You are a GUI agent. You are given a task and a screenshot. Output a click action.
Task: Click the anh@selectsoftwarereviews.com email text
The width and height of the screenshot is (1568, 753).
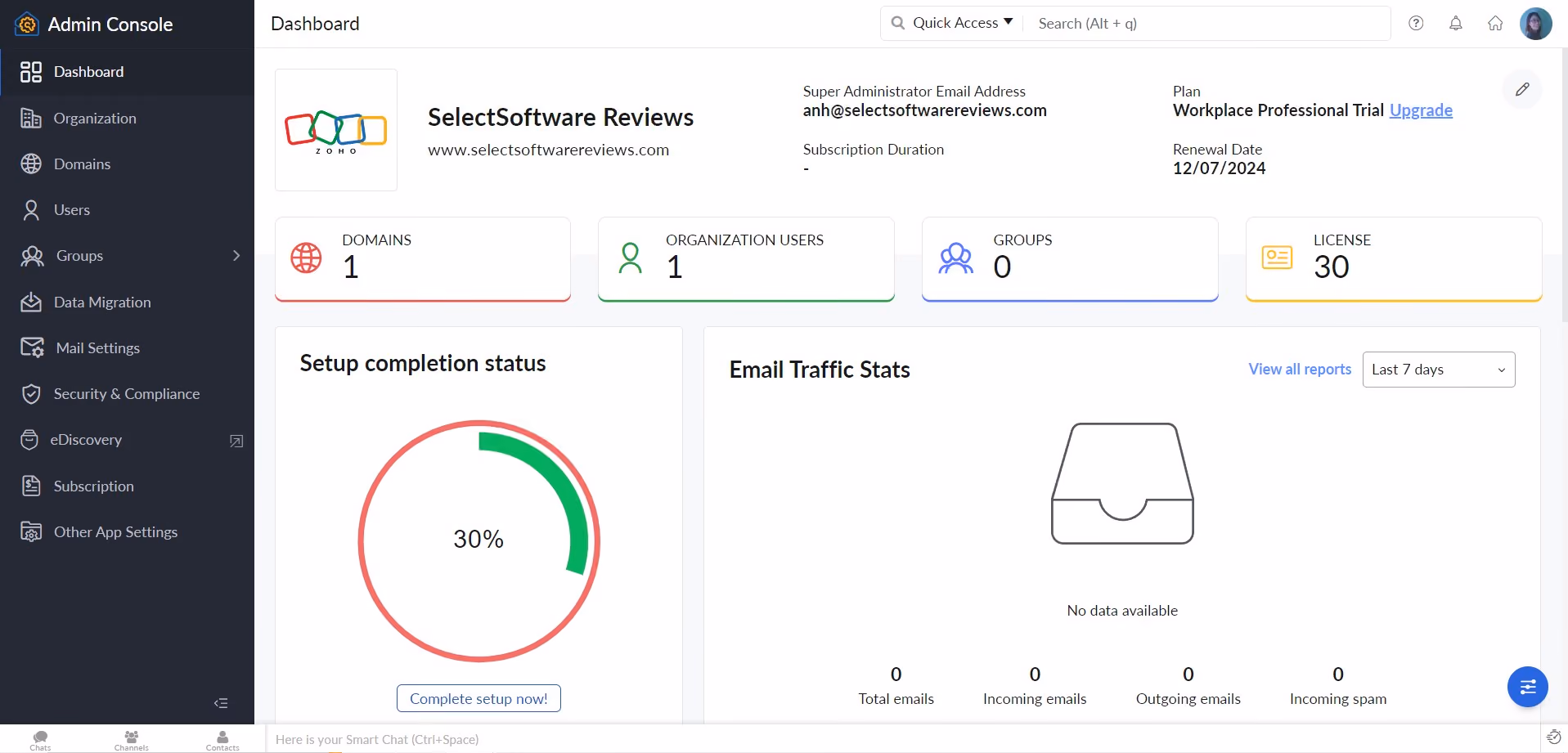(x=924, y=110)
